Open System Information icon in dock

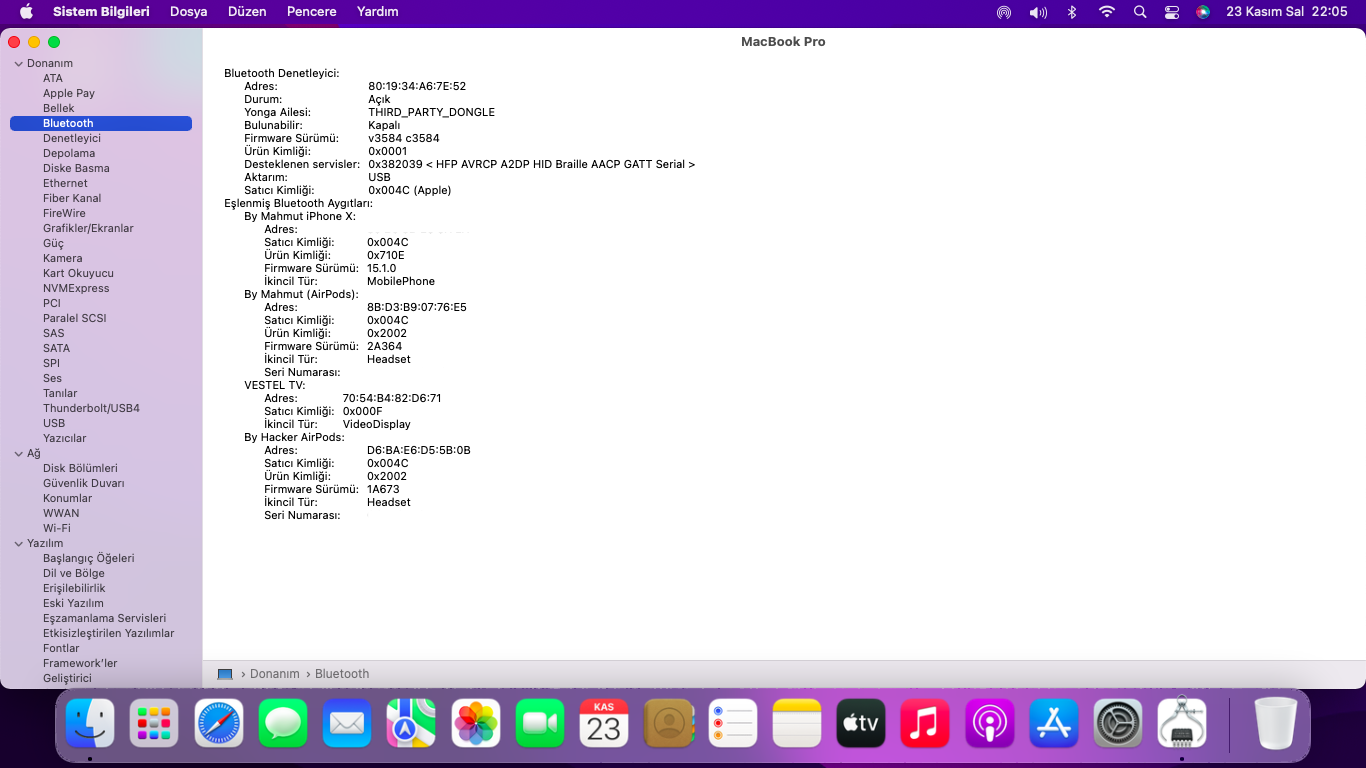[x=1182, y=722]
